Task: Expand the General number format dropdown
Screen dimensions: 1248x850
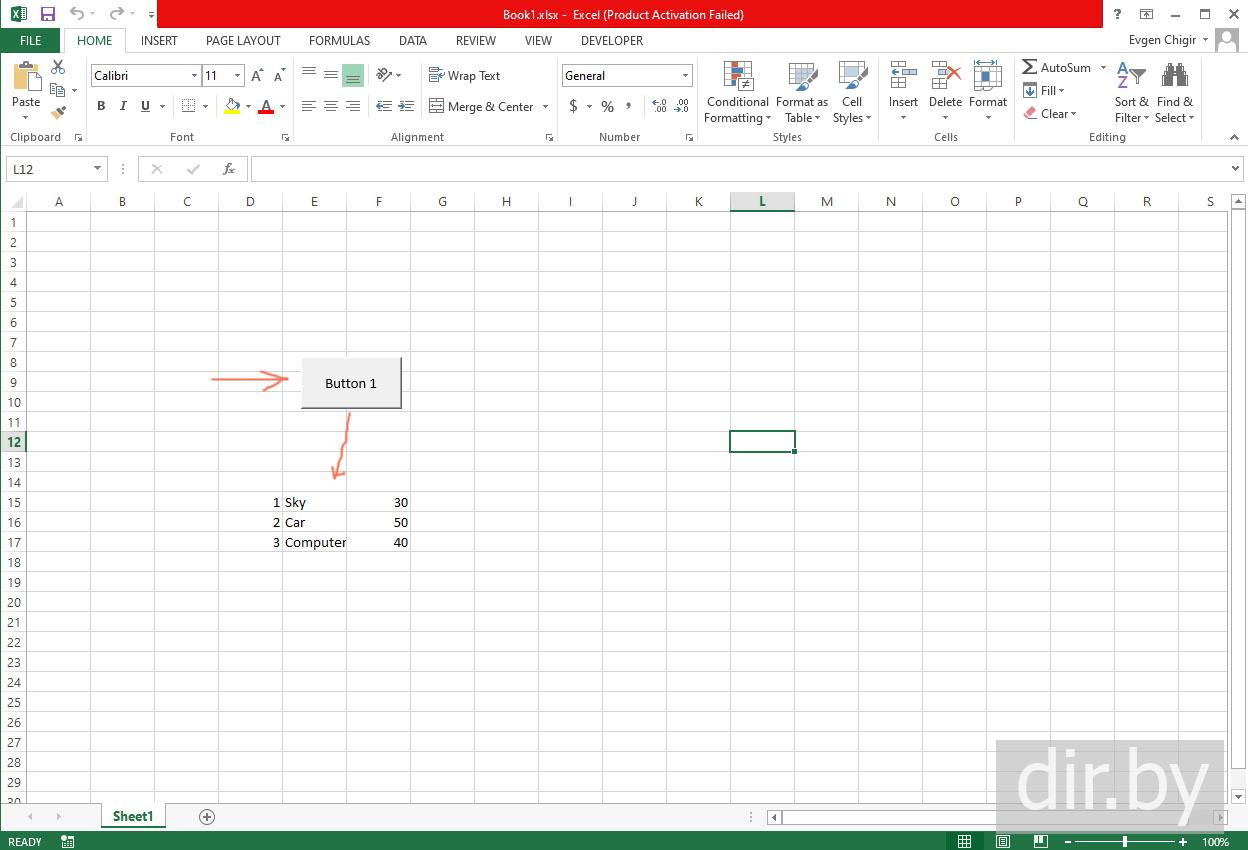Action: coord(685,76)
